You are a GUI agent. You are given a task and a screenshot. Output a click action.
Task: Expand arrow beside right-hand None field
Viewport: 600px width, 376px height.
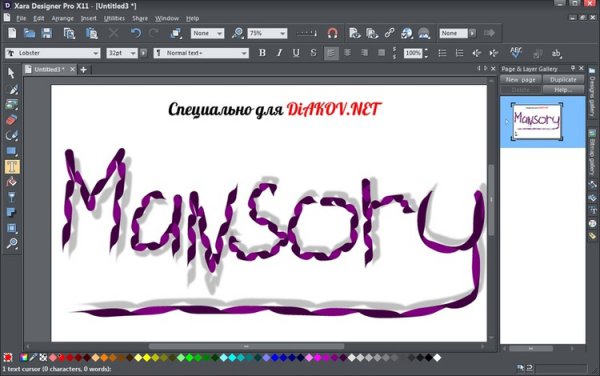[x=473, y=33]
